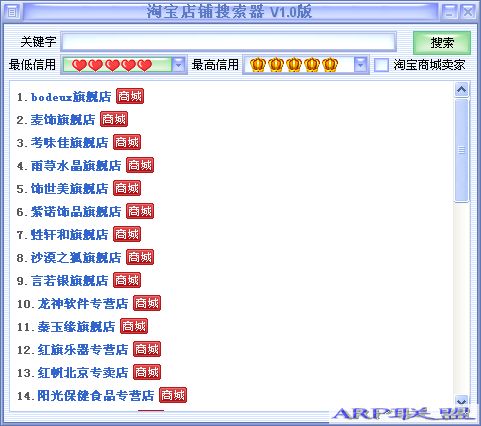Open the 牲轩和旗舰店 shop link

70,235
